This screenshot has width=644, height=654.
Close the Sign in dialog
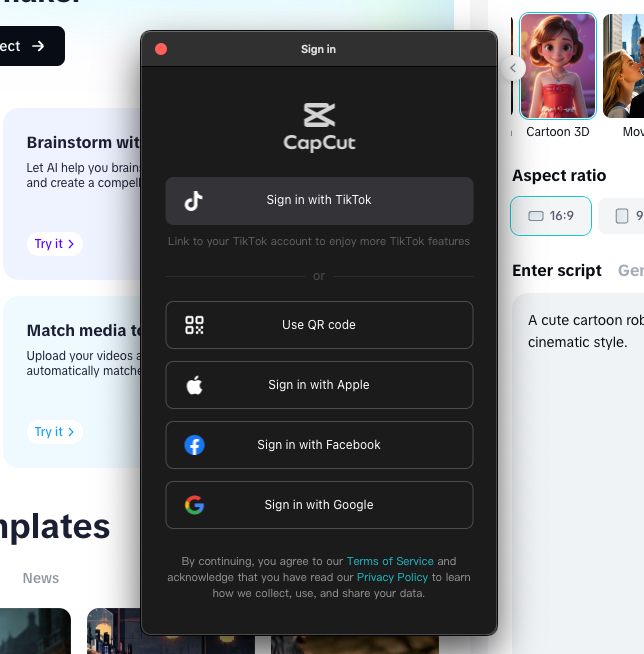click(x=161, y=49)
